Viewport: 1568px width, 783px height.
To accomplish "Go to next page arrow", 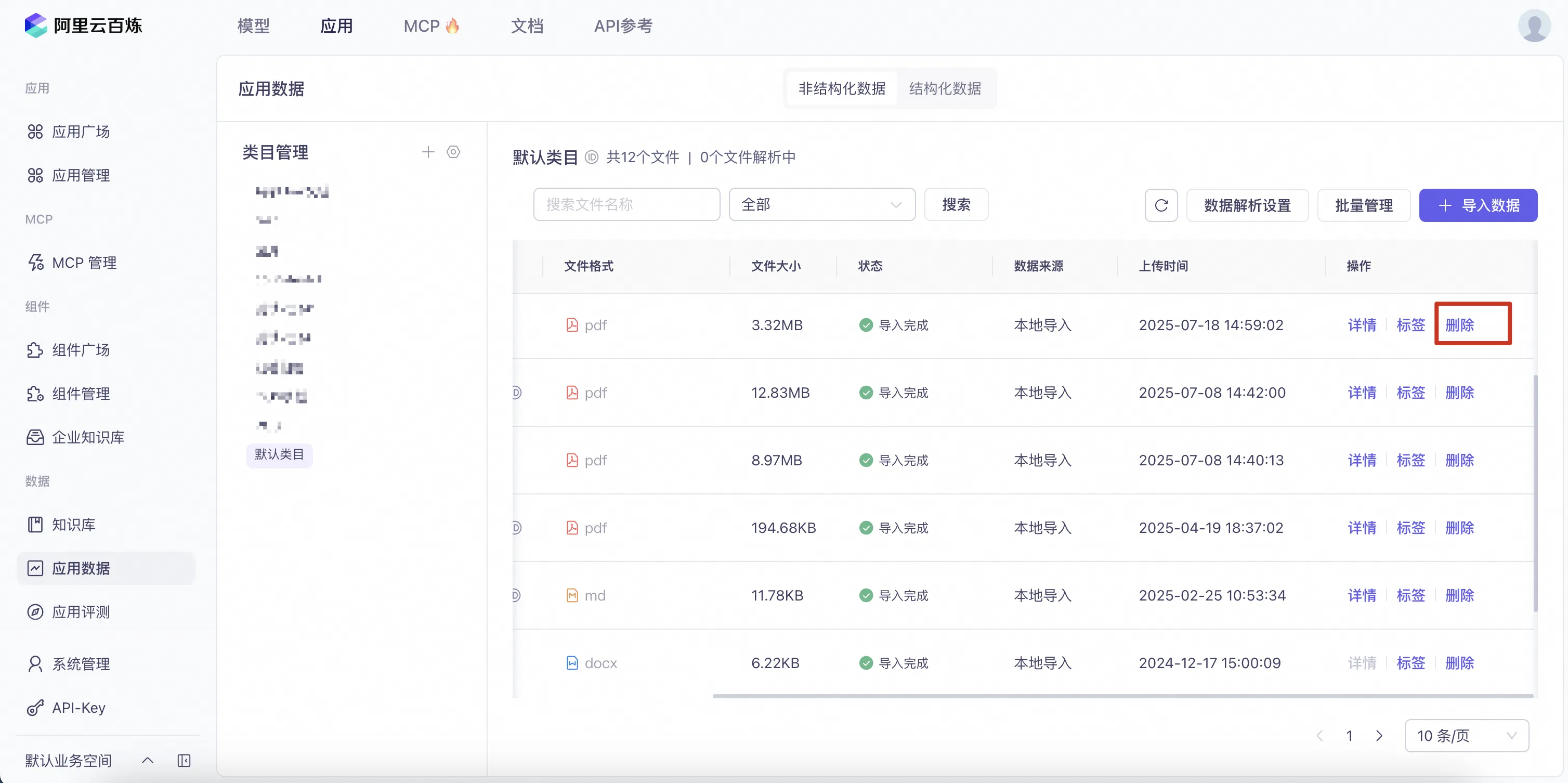I will point(1379,736).
